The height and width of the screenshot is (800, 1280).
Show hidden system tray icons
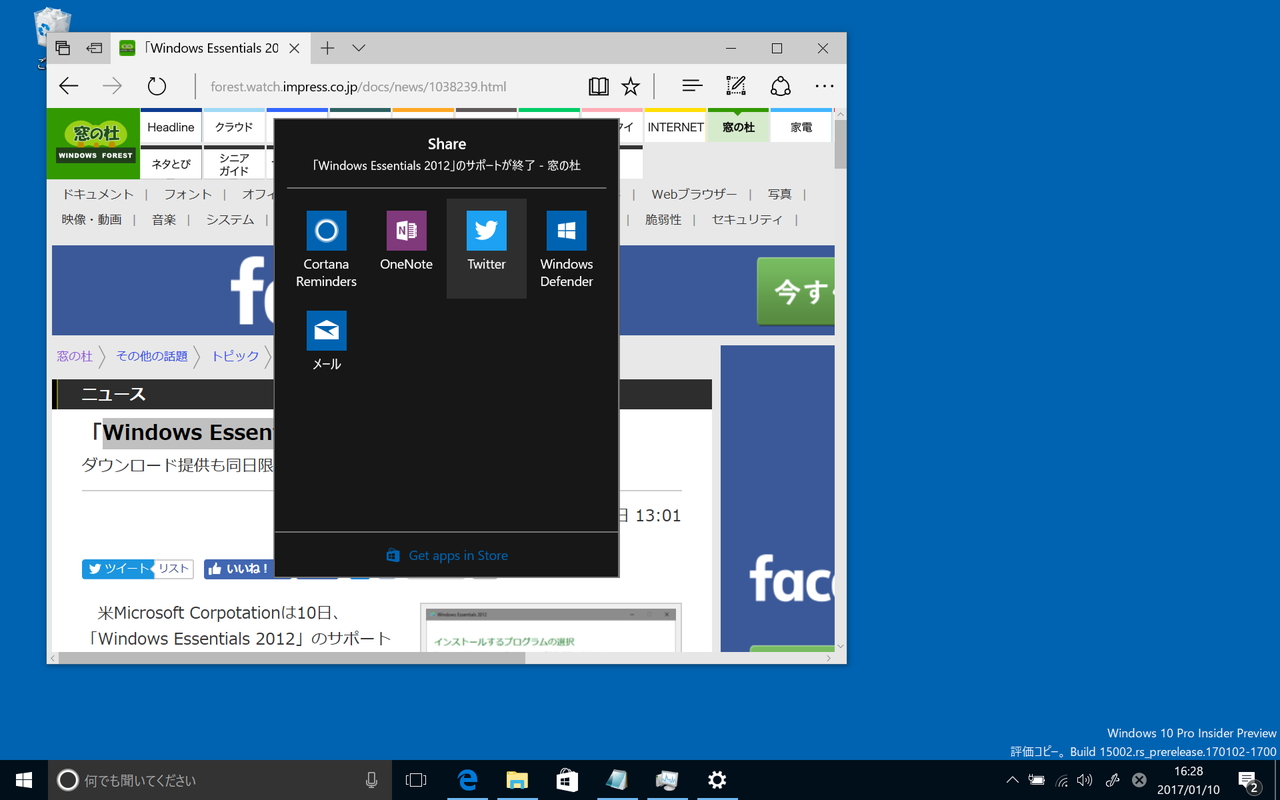[x=1012, y=780]
